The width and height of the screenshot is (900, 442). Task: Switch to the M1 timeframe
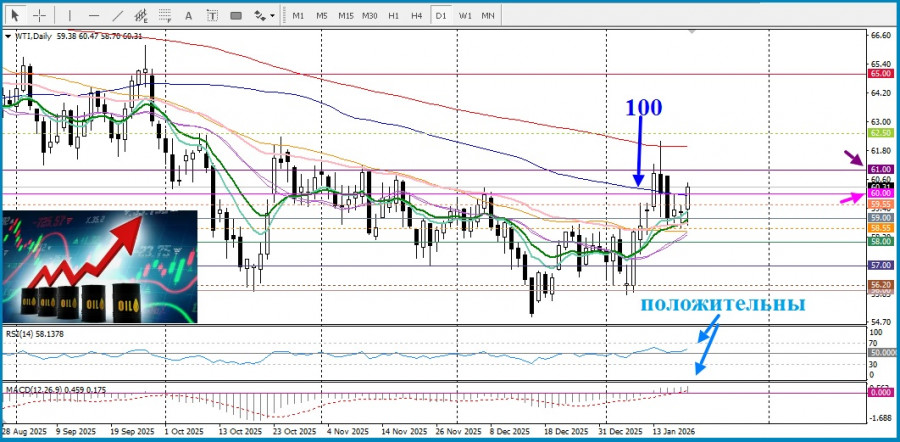point(298,15)
